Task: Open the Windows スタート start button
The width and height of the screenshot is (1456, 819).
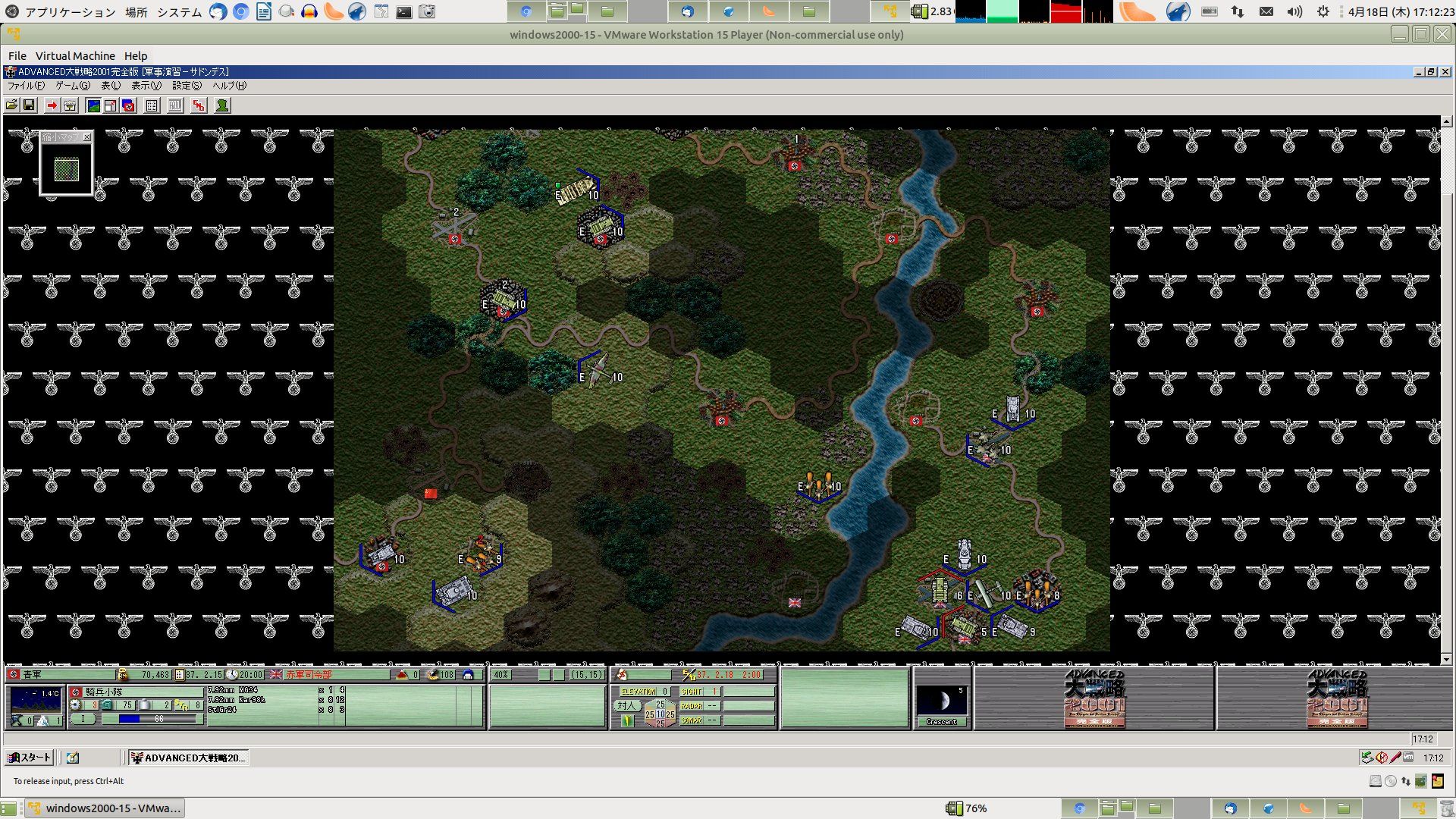Action: point(29,758)
